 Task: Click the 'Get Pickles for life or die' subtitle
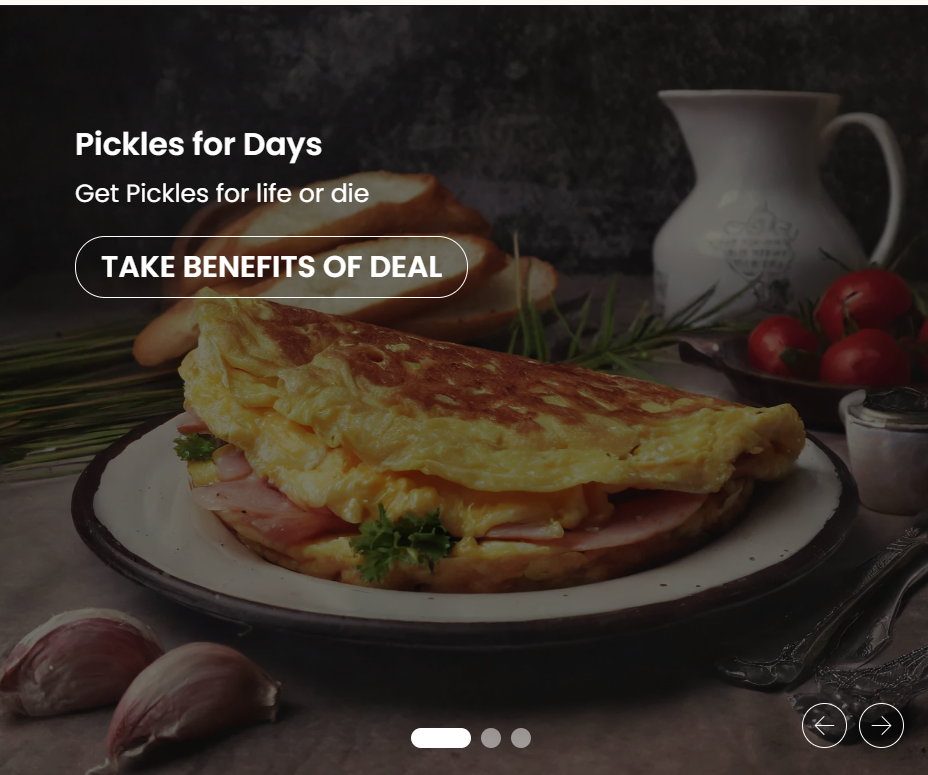(222, 194)
